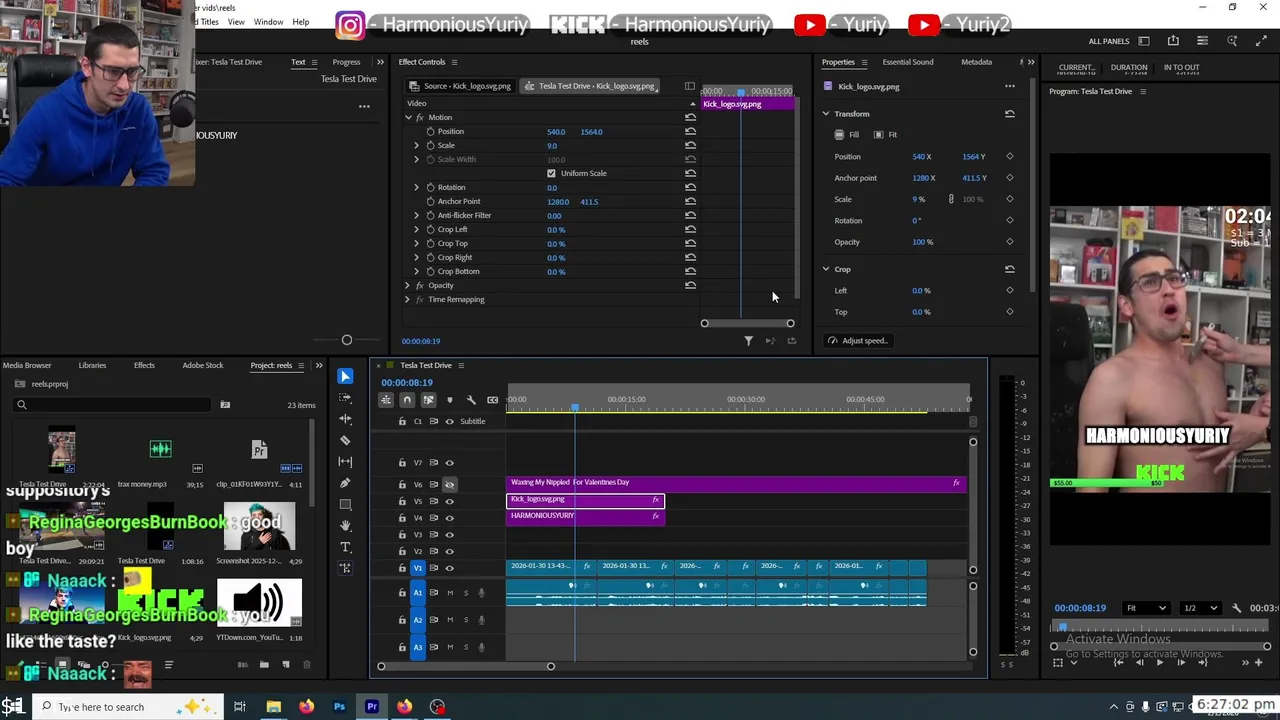Show the hidden V6 track output
This screenshot has width=1280, height=720.
(449, 484)
